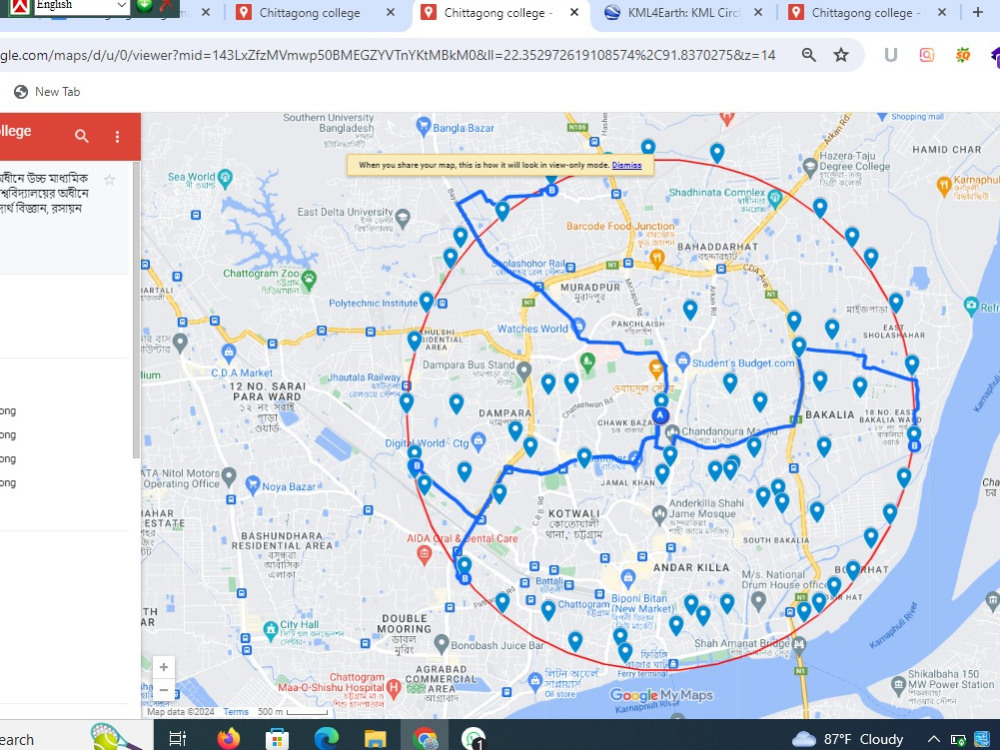Select the Digital World - Ctg marker

tap(478, 441)
